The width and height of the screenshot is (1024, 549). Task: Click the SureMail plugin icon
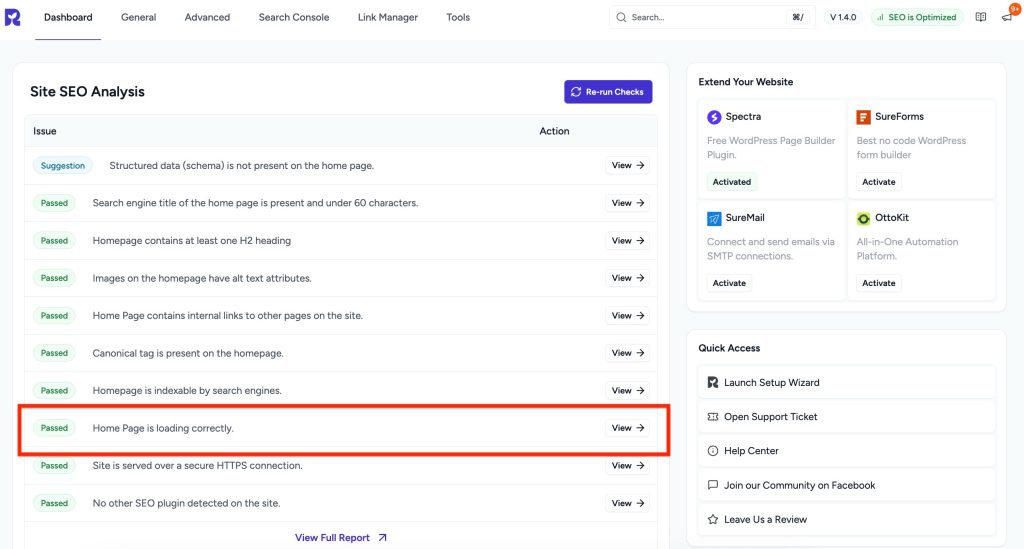point(714,218)
